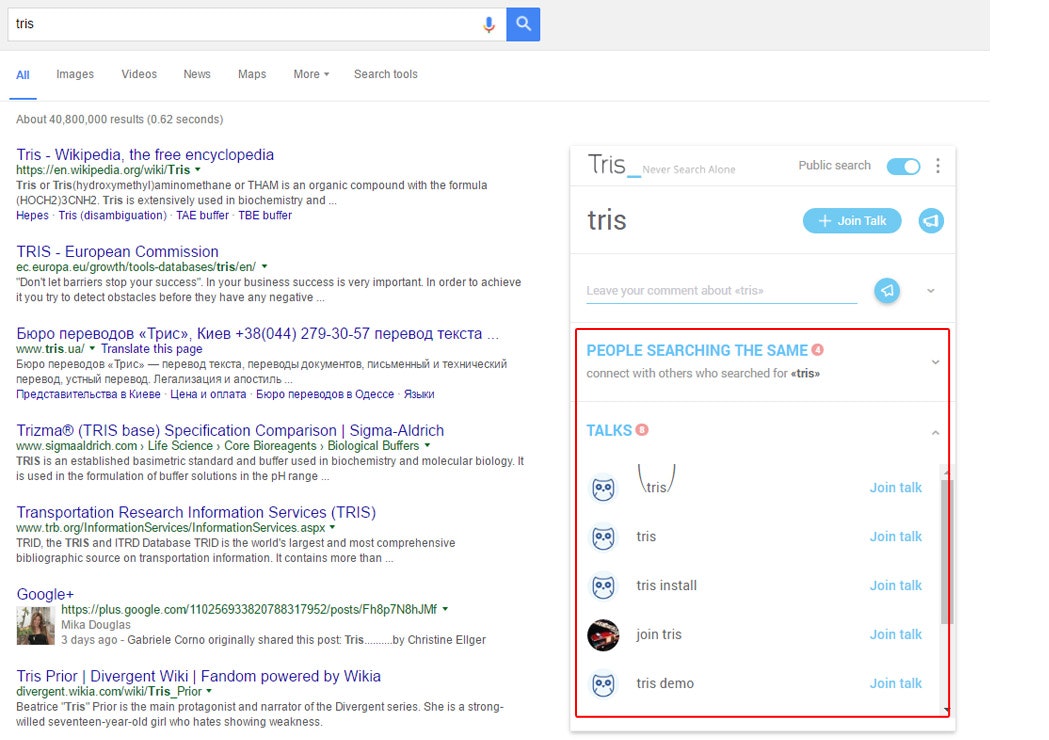The width and height of the screenshot is (1049, 740).
Task: Click owl avatar of \tris/ talk
Action: point(603,488)
